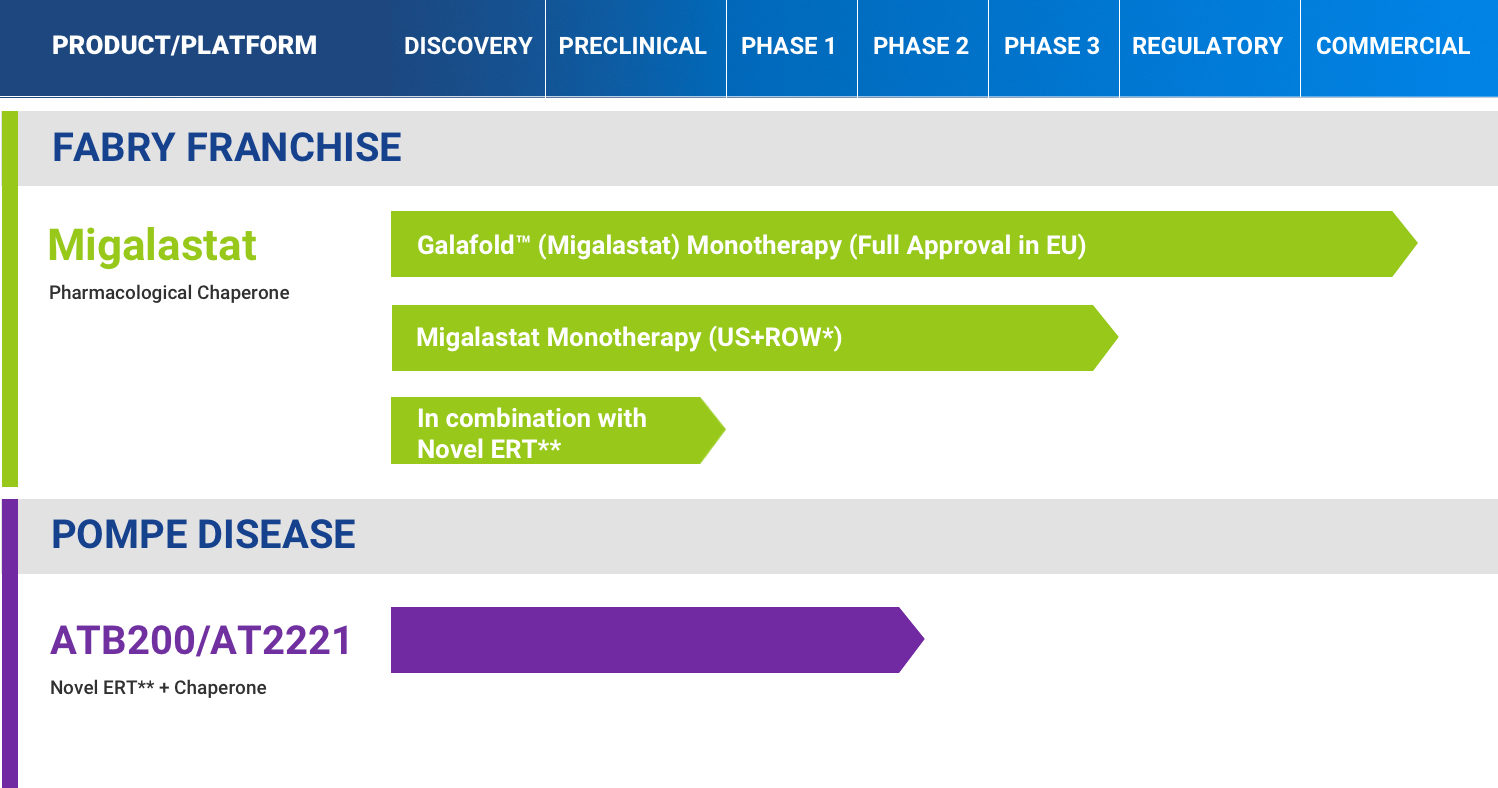Click the green Fabry section side stripe
This screenshot has width=1498, height=788.
tap(9, 298)
